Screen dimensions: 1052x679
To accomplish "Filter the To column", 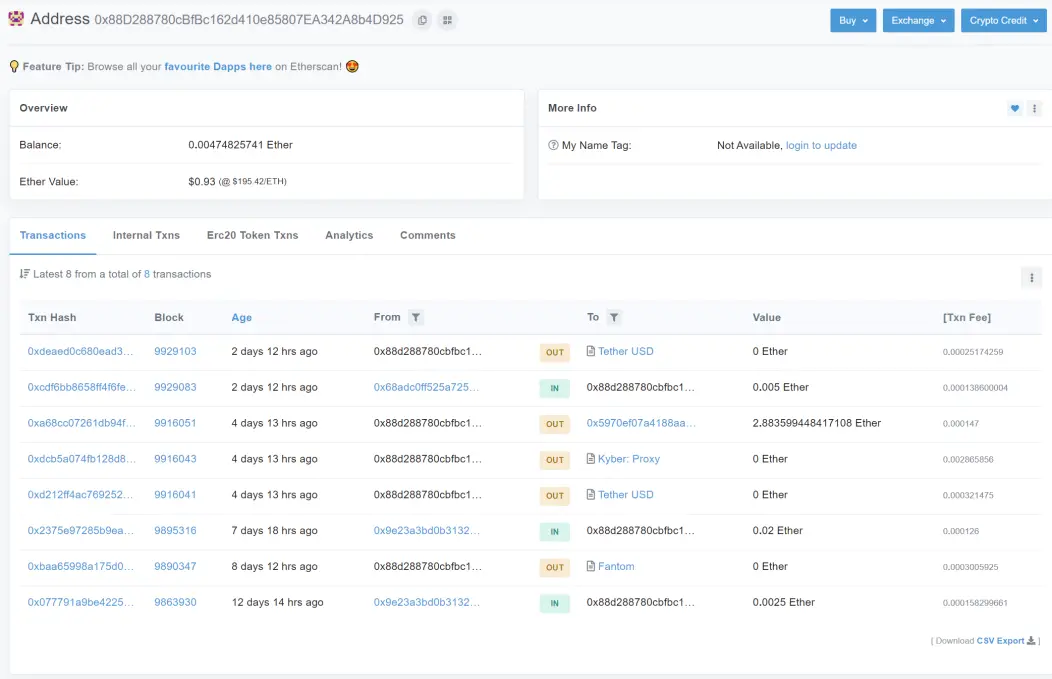I will (x=614, y=317).
